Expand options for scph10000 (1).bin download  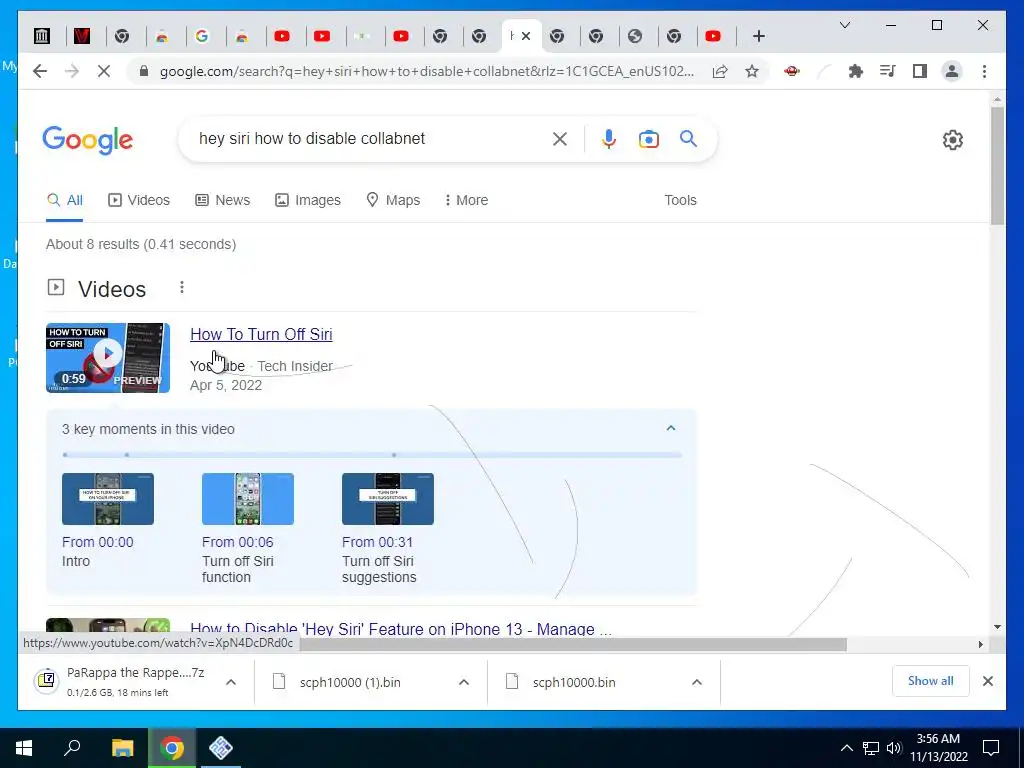tap(464, 682)
